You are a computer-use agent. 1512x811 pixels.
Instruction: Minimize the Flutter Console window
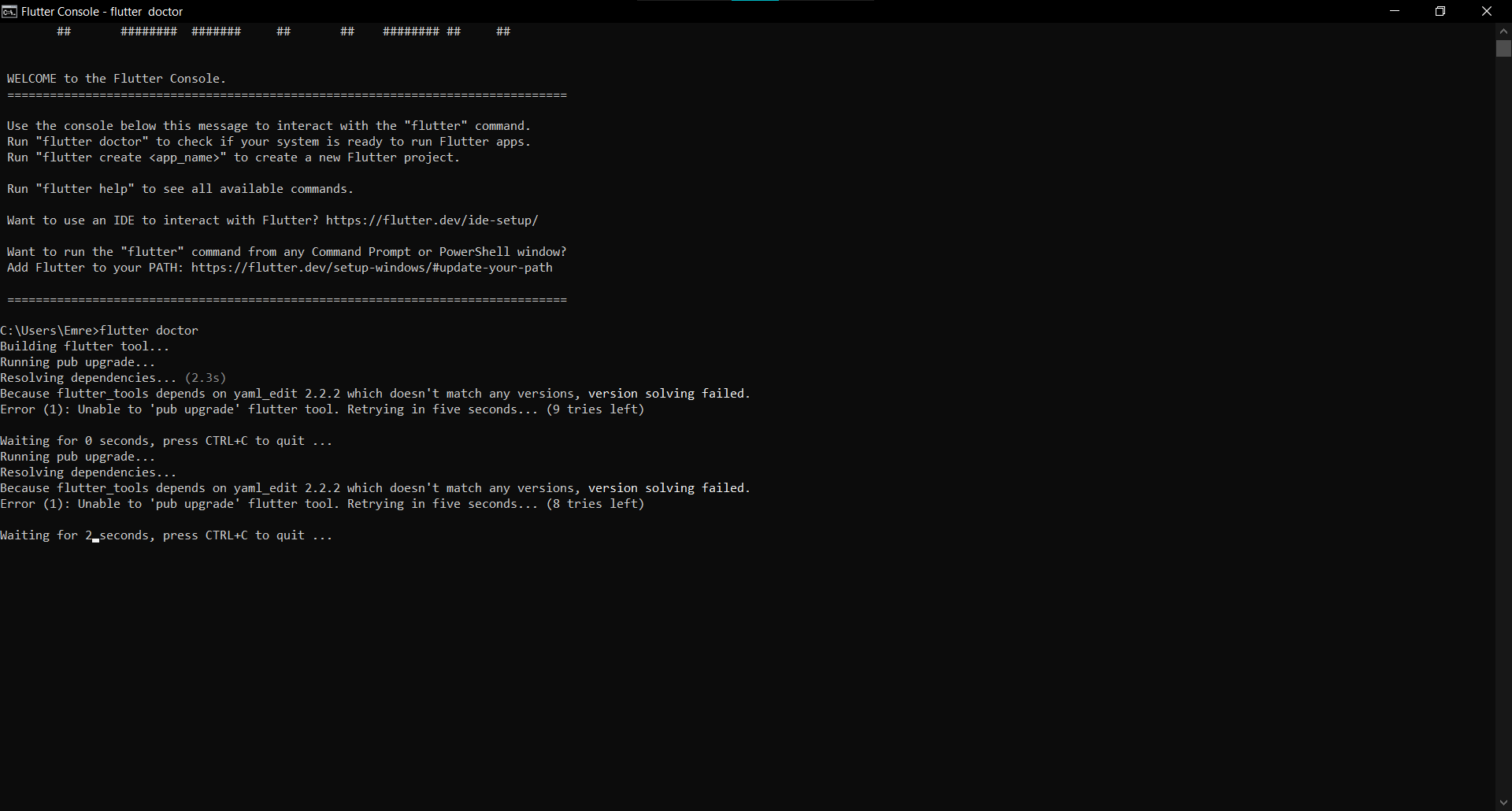point(1395,11)
